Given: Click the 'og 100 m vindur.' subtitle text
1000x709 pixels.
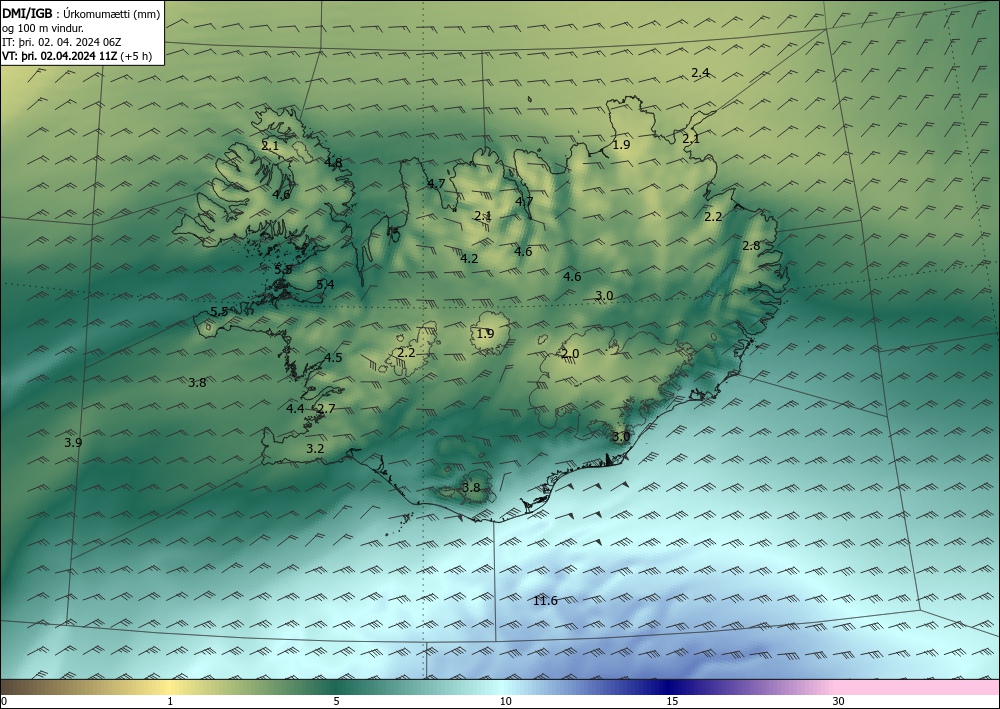Looking at the screenshot, I should pyautogui.click(x=43, y=28).
